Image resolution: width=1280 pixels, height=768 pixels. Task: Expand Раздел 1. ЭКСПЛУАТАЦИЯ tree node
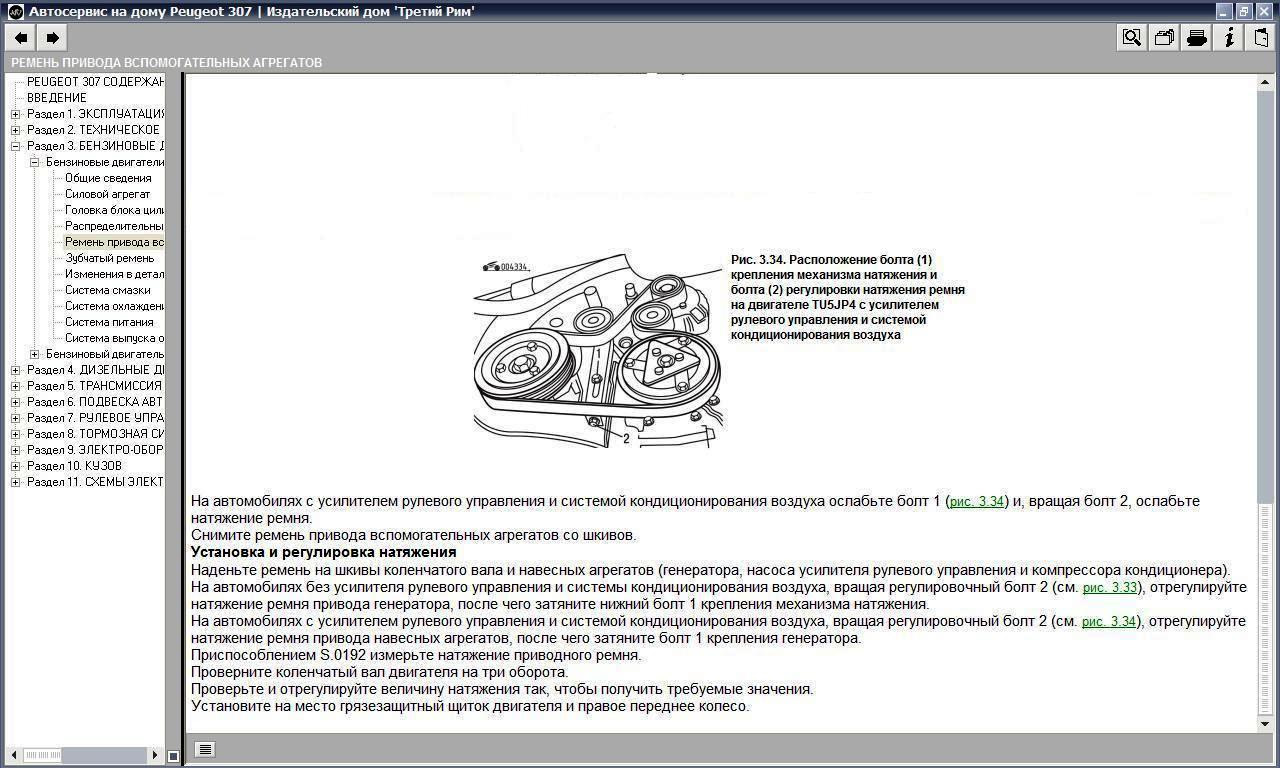[15, 114]
